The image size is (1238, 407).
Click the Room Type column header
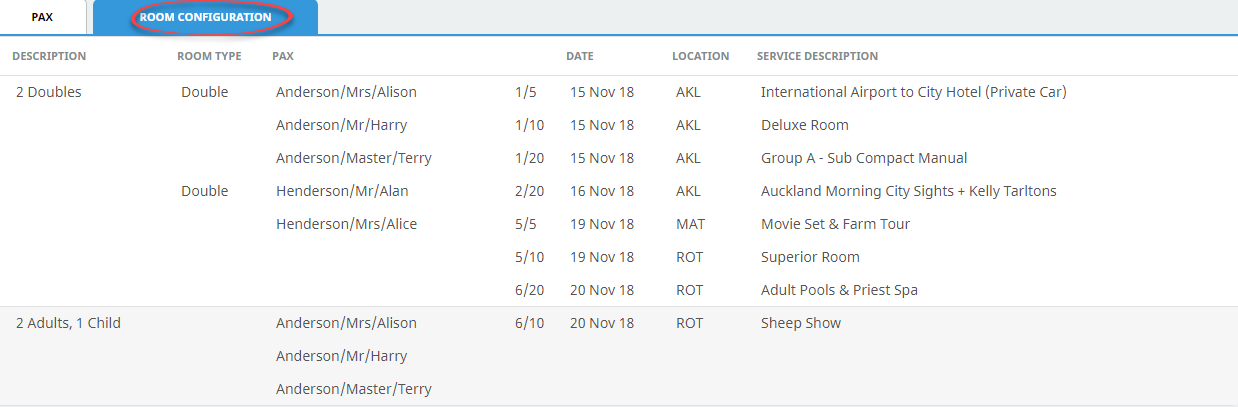(x=209, y=56)
